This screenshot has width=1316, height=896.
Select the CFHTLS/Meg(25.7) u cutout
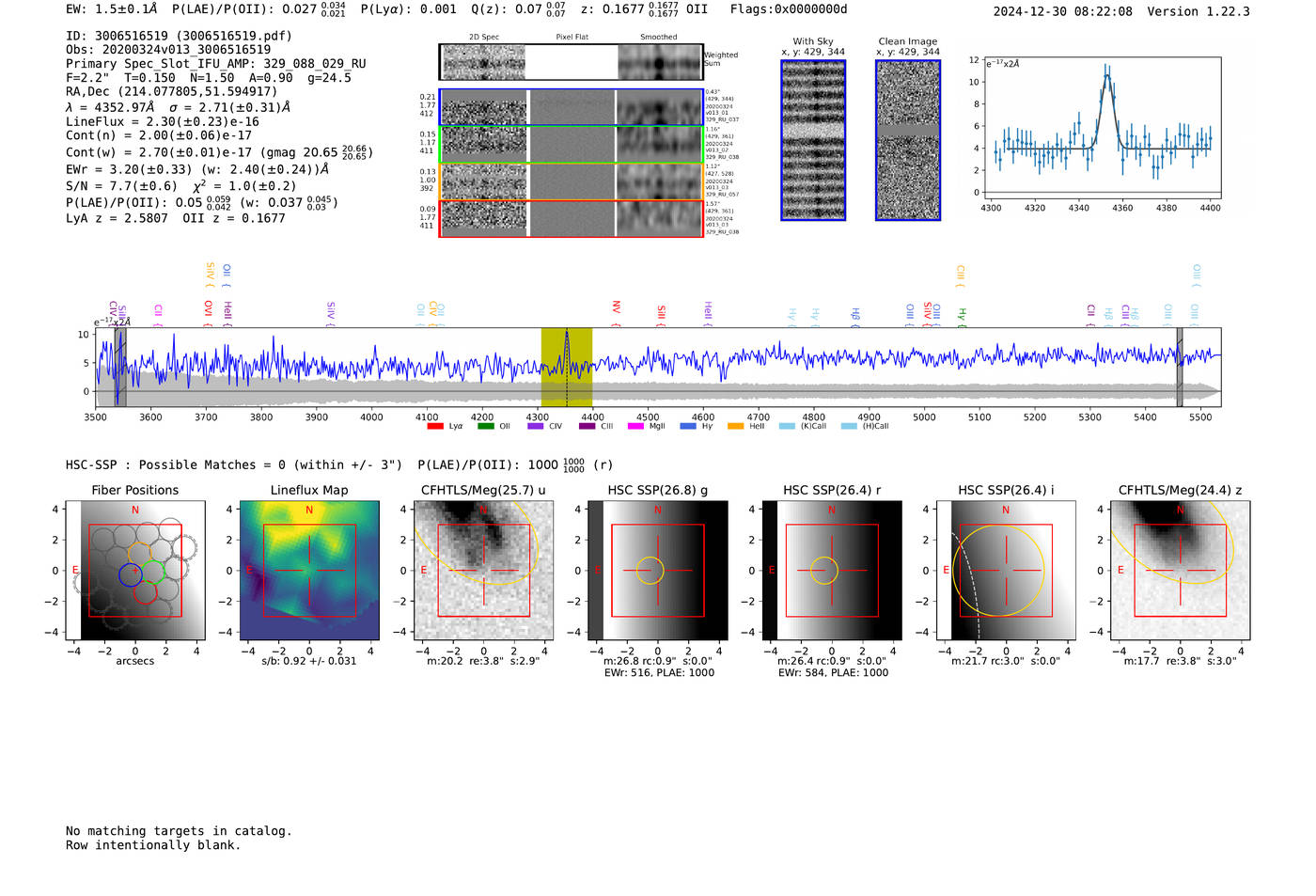484,570
